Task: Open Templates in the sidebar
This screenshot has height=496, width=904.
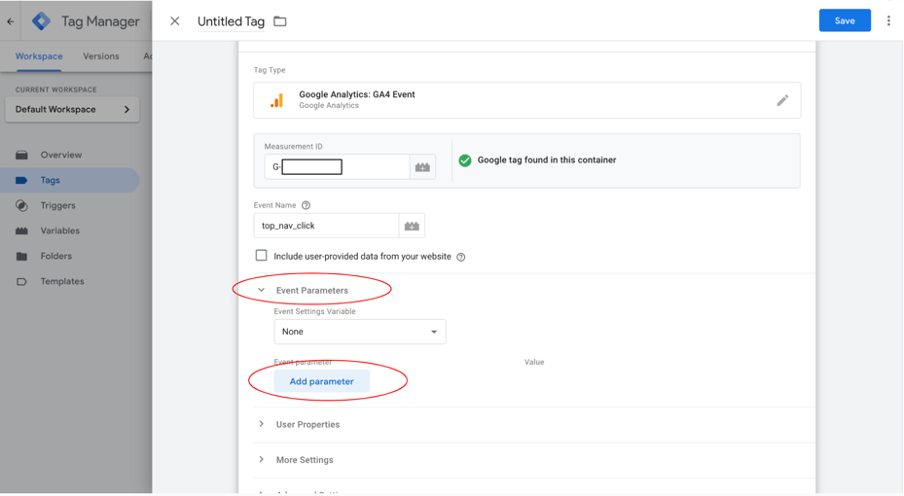Action: click(62, 281)
